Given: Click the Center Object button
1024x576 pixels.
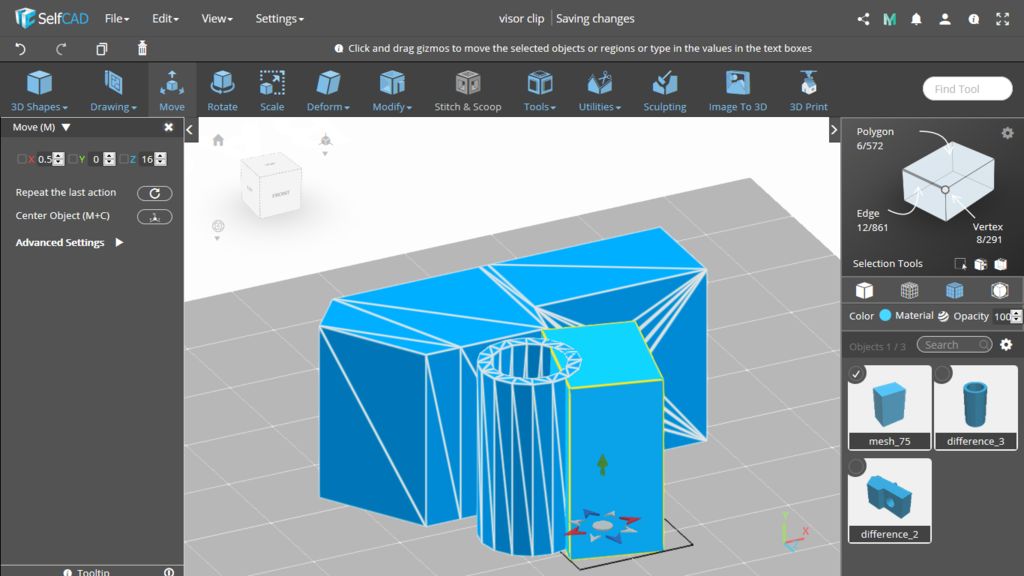Looking at the screenshot, I should click(x=154, y=216).
